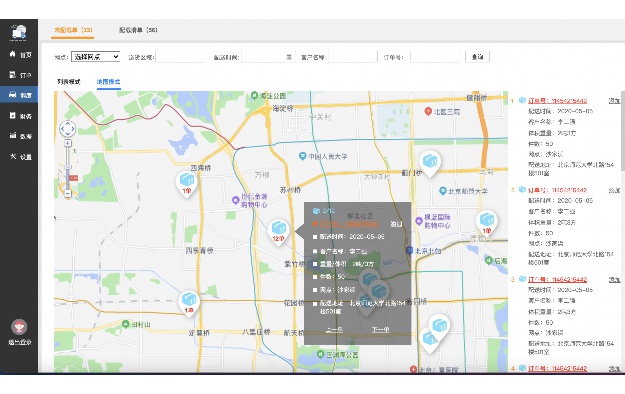This screenshot has height=394, width=625.
Task: Tick the square beside customer name in popup
Action: point(315,252)
